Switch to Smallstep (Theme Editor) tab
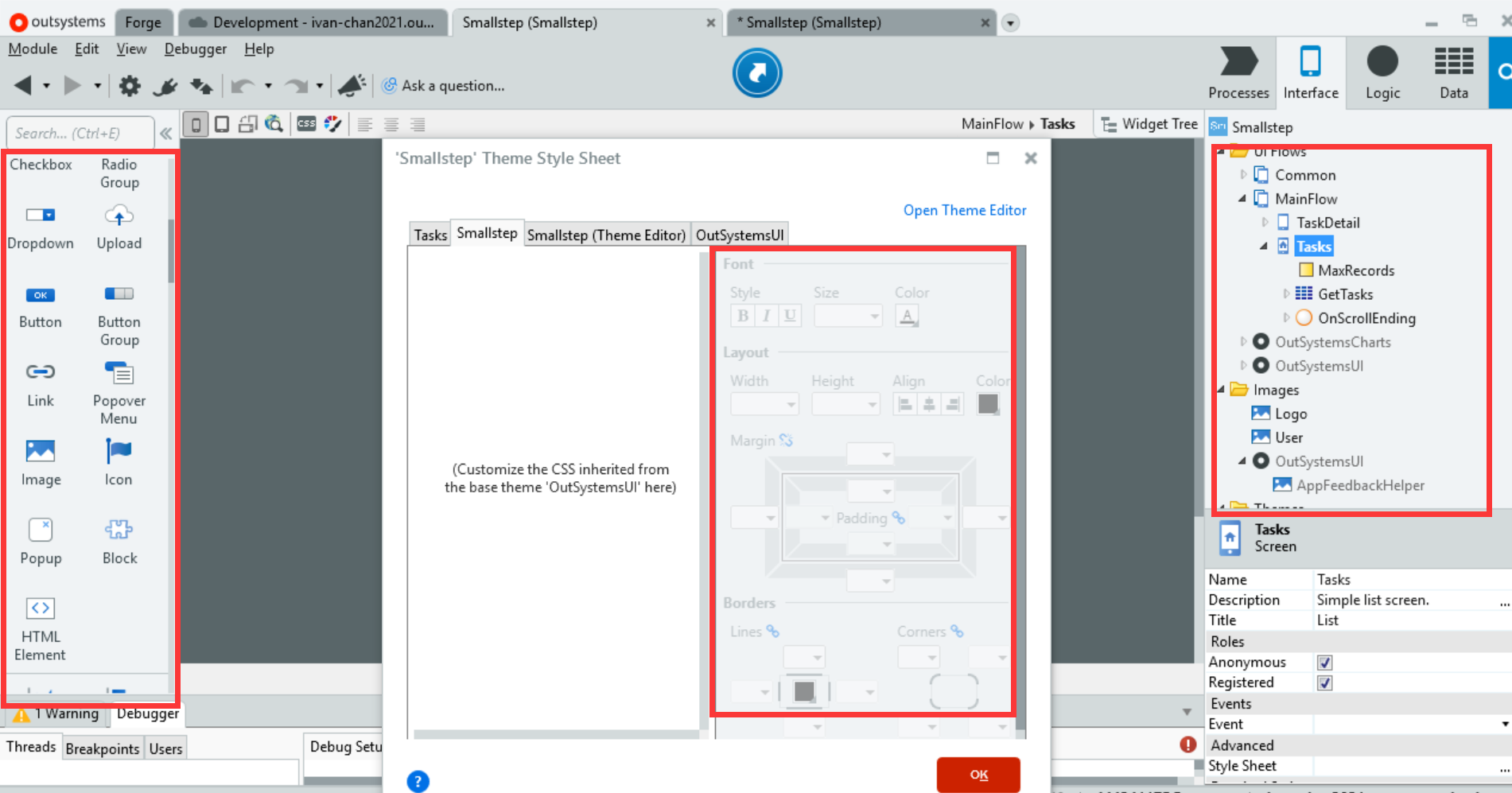 coord(606,235)
